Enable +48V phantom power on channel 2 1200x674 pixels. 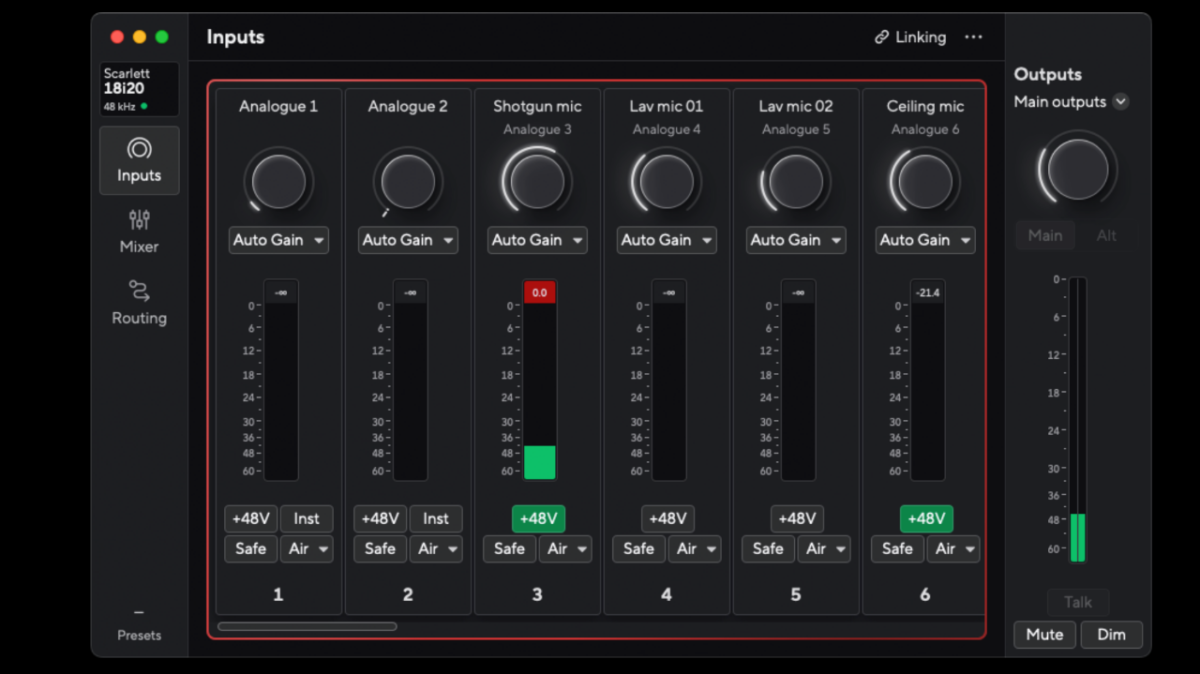pos(380,518)
